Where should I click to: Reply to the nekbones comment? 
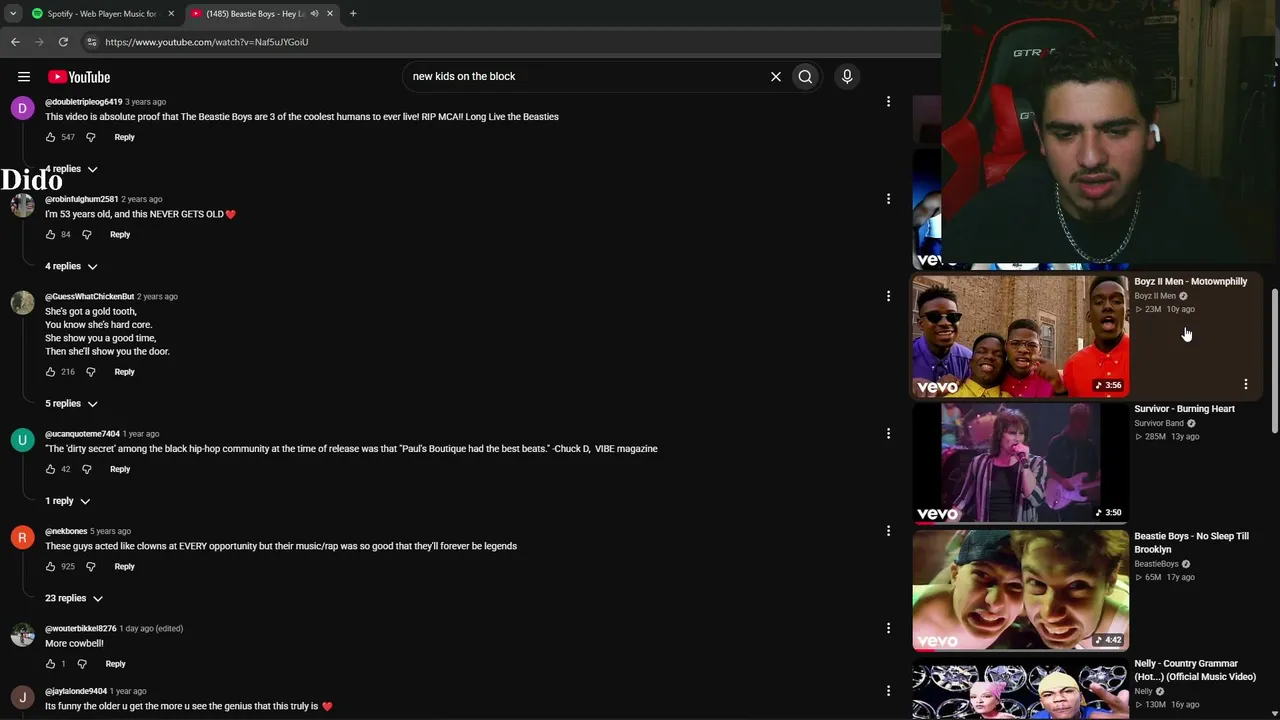[124, 566]
